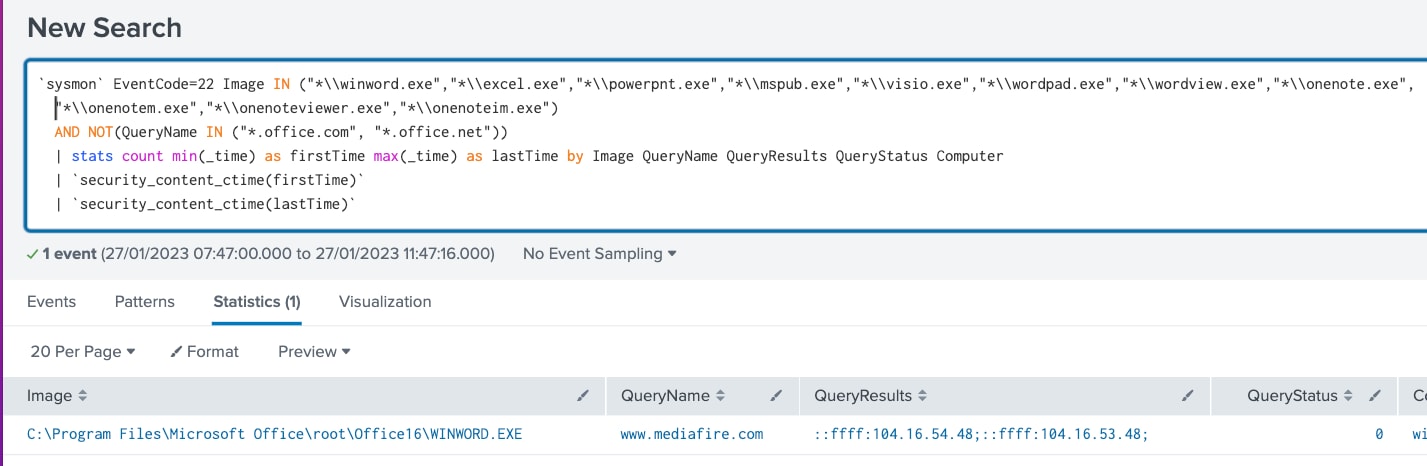Viewport: 1427px width, 466px height.
Task: Expand the No Event Sampling dropdown
Action: pos(599,254)
